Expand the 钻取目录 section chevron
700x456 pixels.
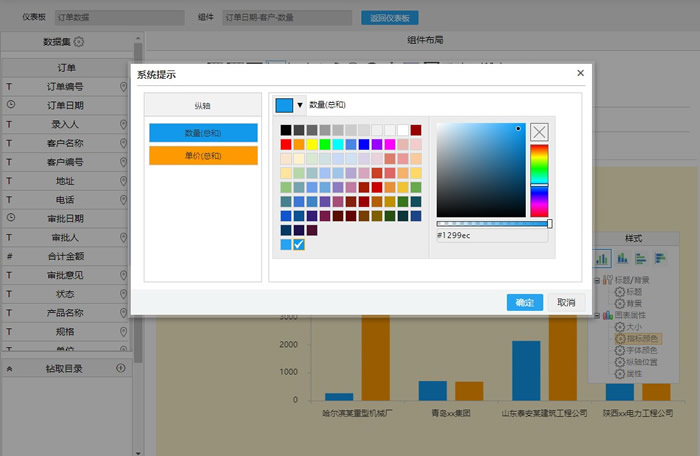(10, 368)
